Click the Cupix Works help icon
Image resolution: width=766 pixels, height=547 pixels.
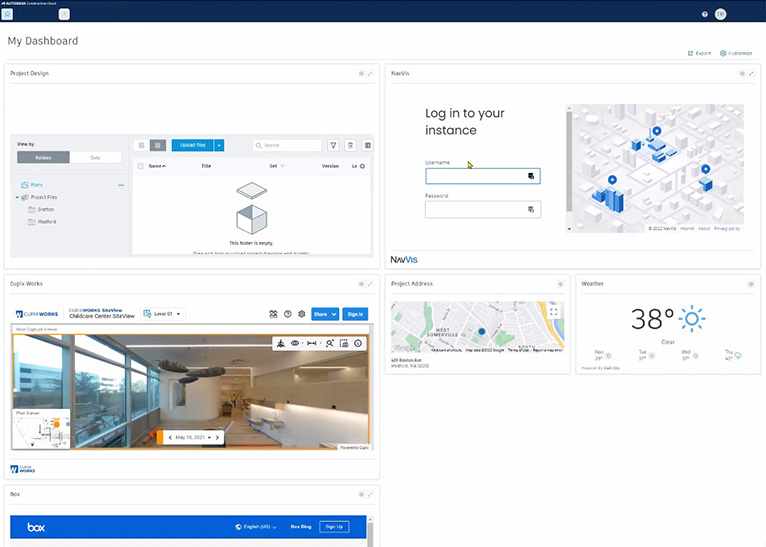[288, 314]
